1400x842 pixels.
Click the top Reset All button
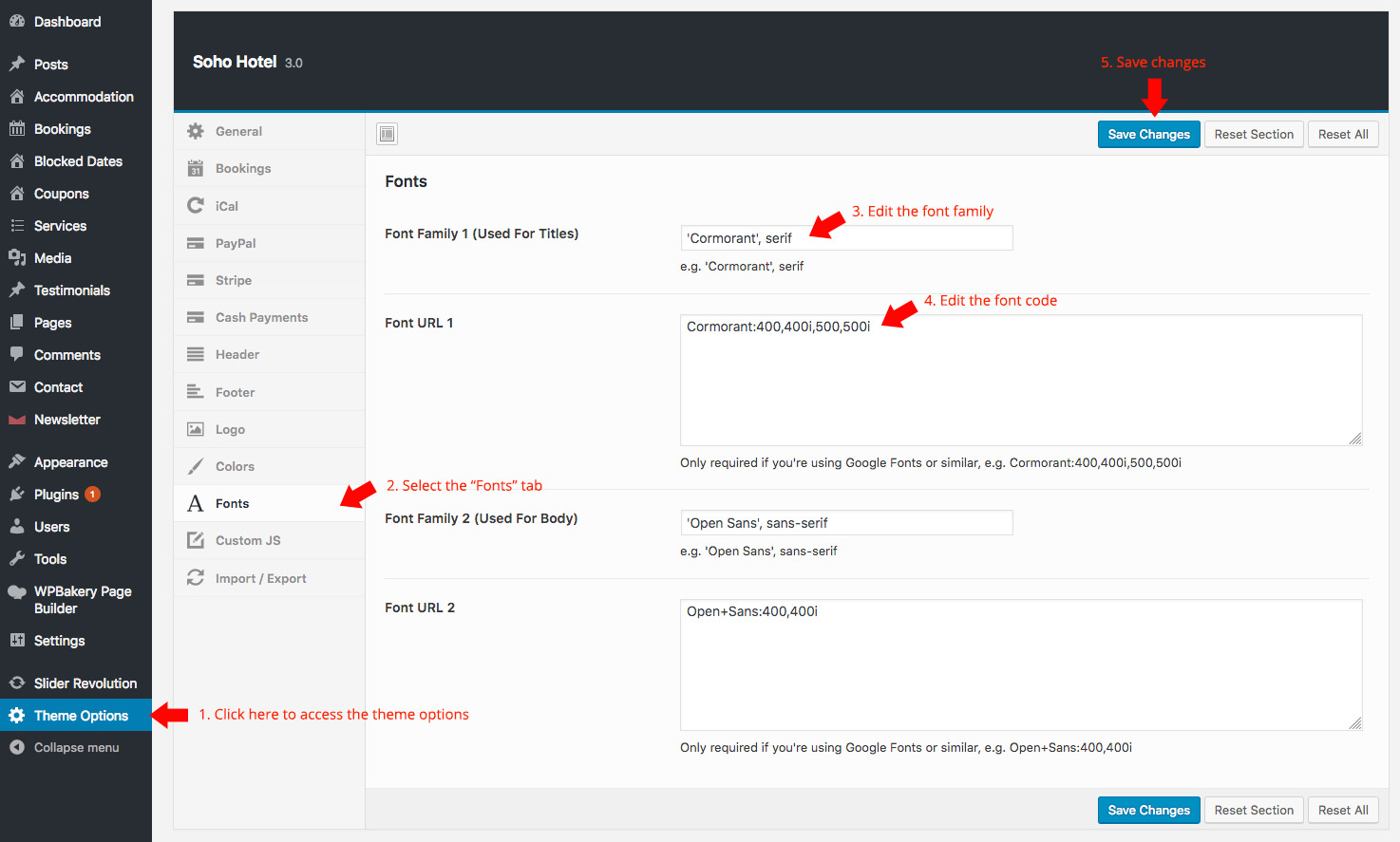click(1343, 134)
